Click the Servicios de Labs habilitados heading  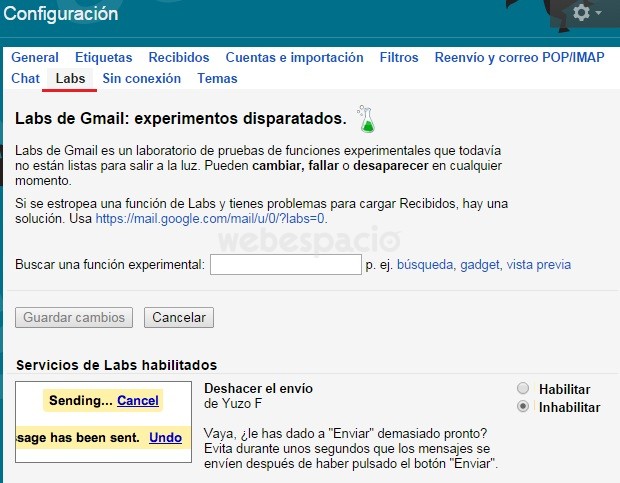(116, 365)
